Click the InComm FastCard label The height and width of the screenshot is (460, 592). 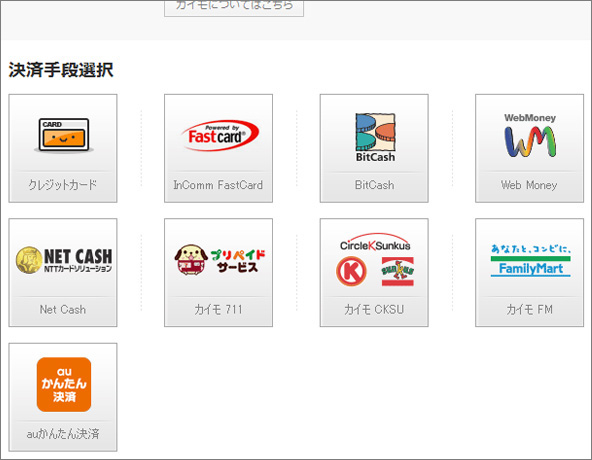tap(218, 185)
